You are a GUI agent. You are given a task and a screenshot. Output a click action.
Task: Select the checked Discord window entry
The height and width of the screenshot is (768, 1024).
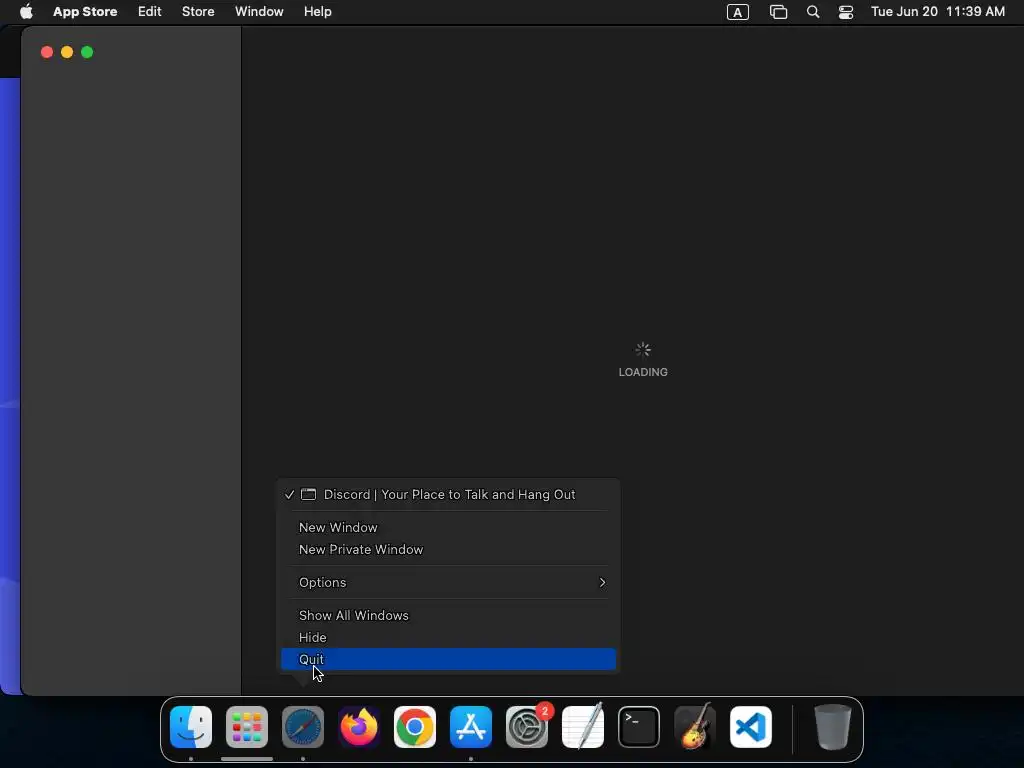[448, 494]
